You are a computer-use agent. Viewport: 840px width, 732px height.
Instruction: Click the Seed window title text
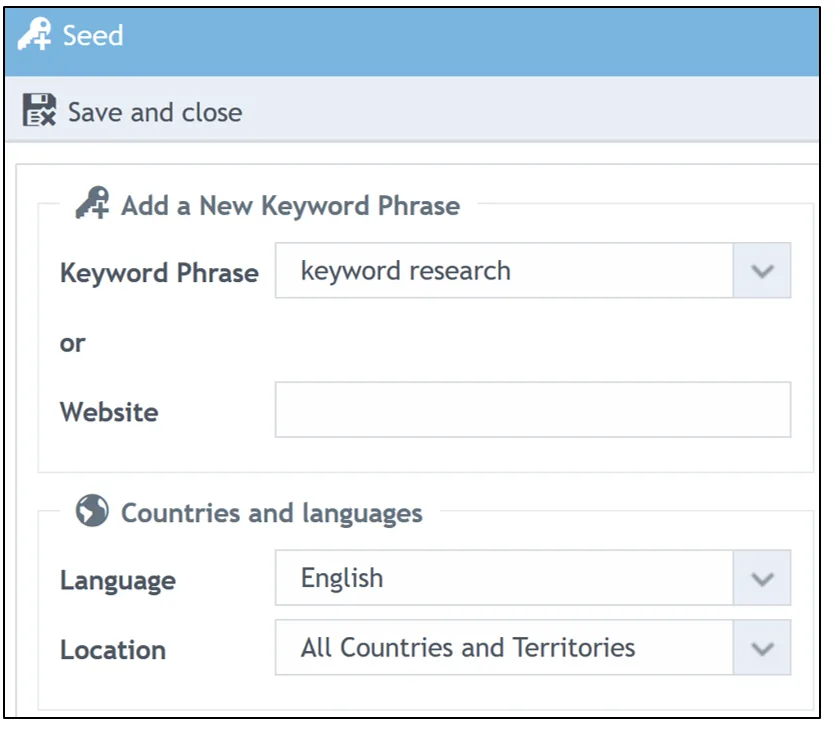point(93,36)
